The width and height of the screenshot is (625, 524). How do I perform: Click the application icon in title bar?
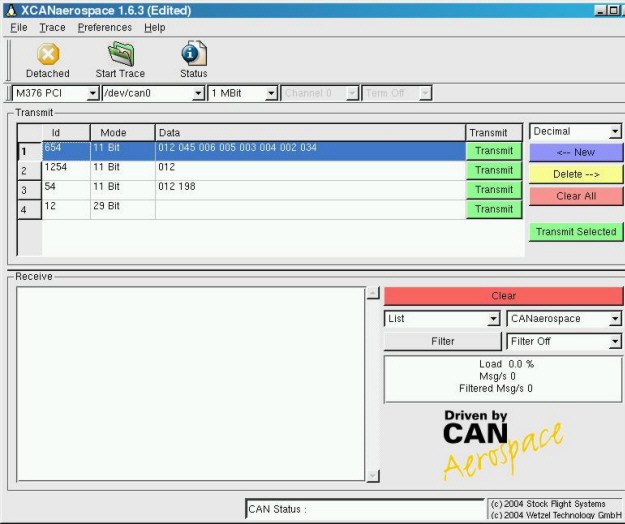point(10,9)
